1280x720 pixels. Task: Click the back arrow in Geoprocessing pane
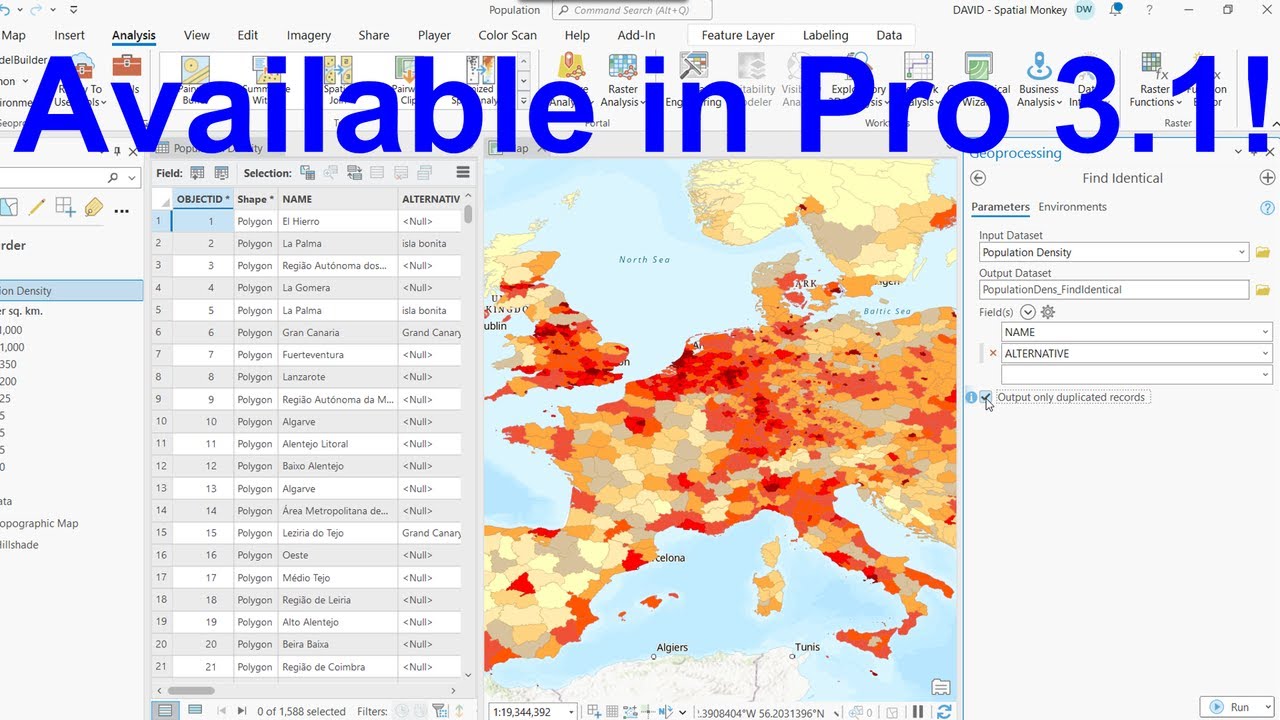978,178
